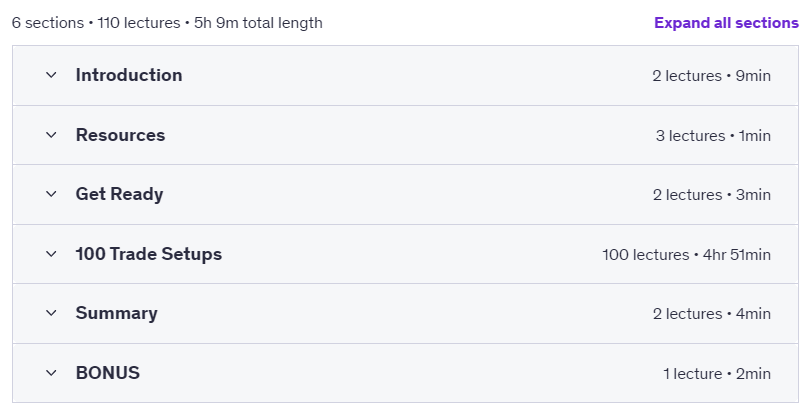Viewport: 808px width, 417px height.
Task: Click the '3 lectures • 1min' Resources label
Action: tap(713, 136)
